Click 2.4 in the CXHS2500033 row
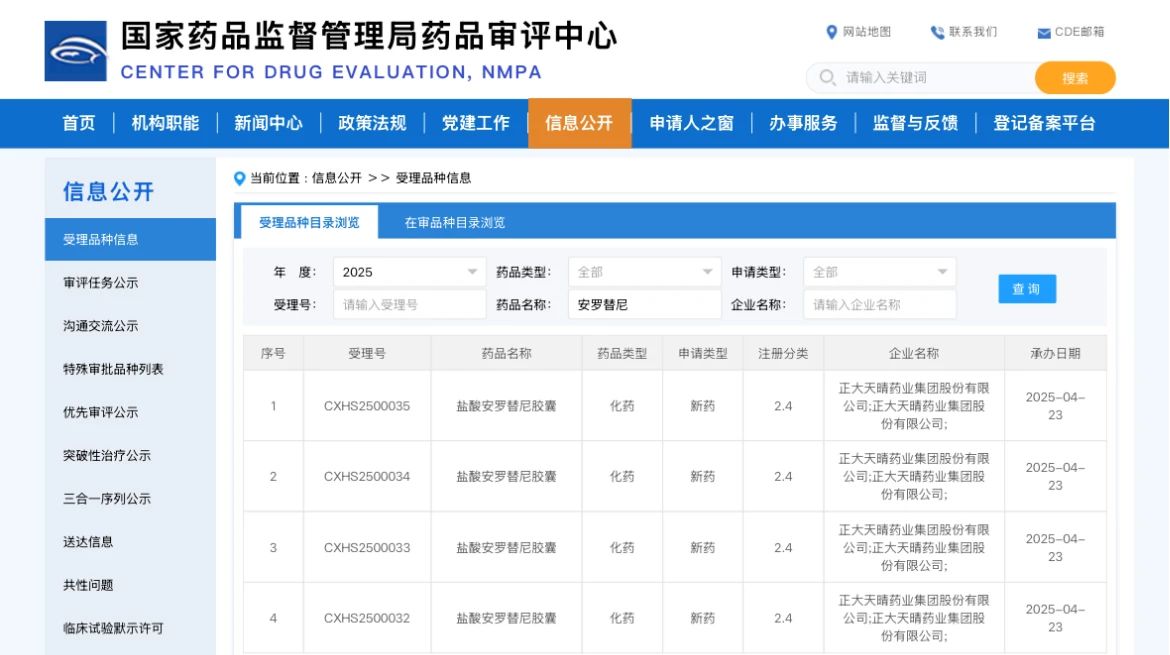This screenshot has height=655, width=1170. click(783, 548)
